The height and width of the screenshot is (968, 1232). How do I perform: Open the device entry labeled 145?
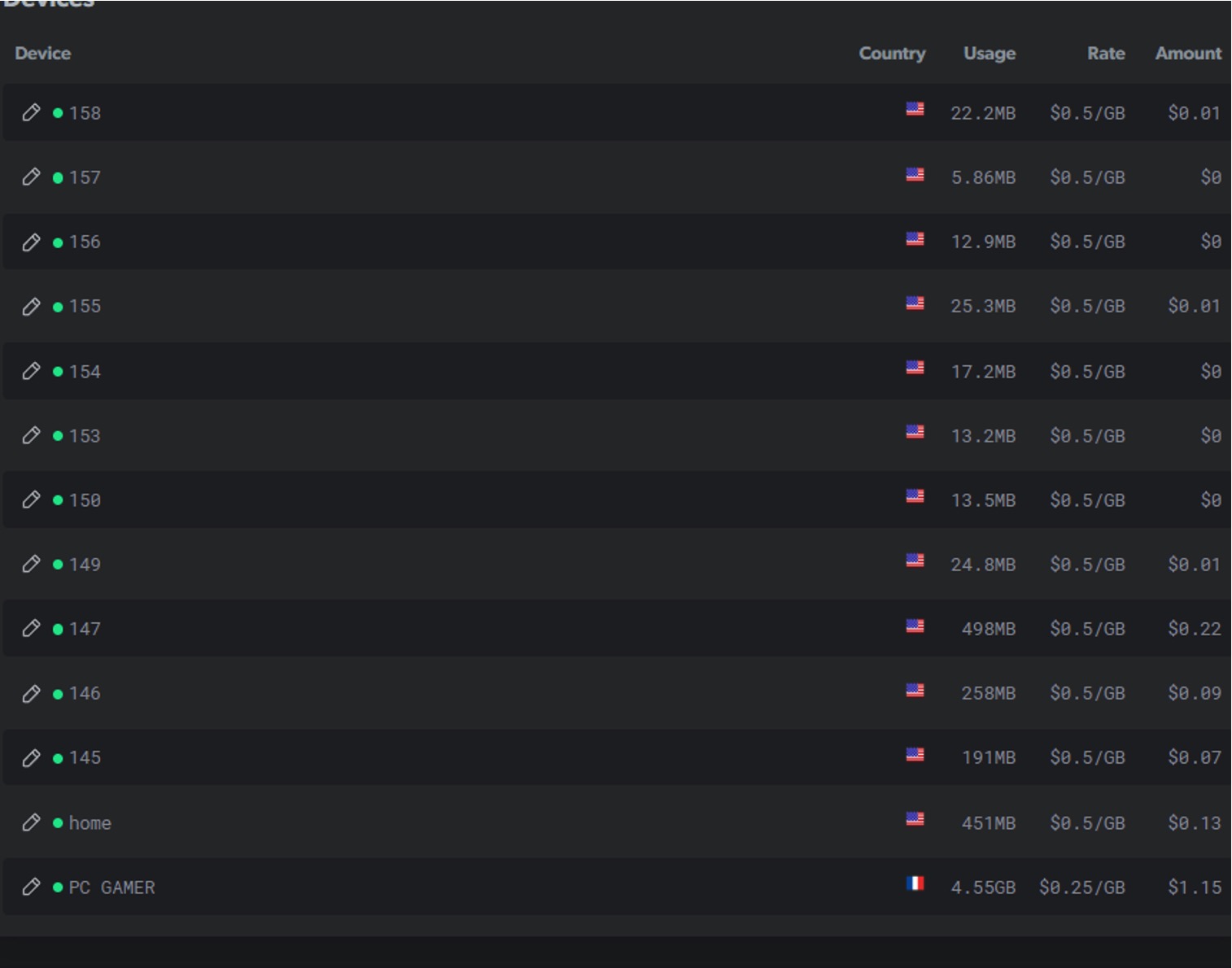point(85,758)
